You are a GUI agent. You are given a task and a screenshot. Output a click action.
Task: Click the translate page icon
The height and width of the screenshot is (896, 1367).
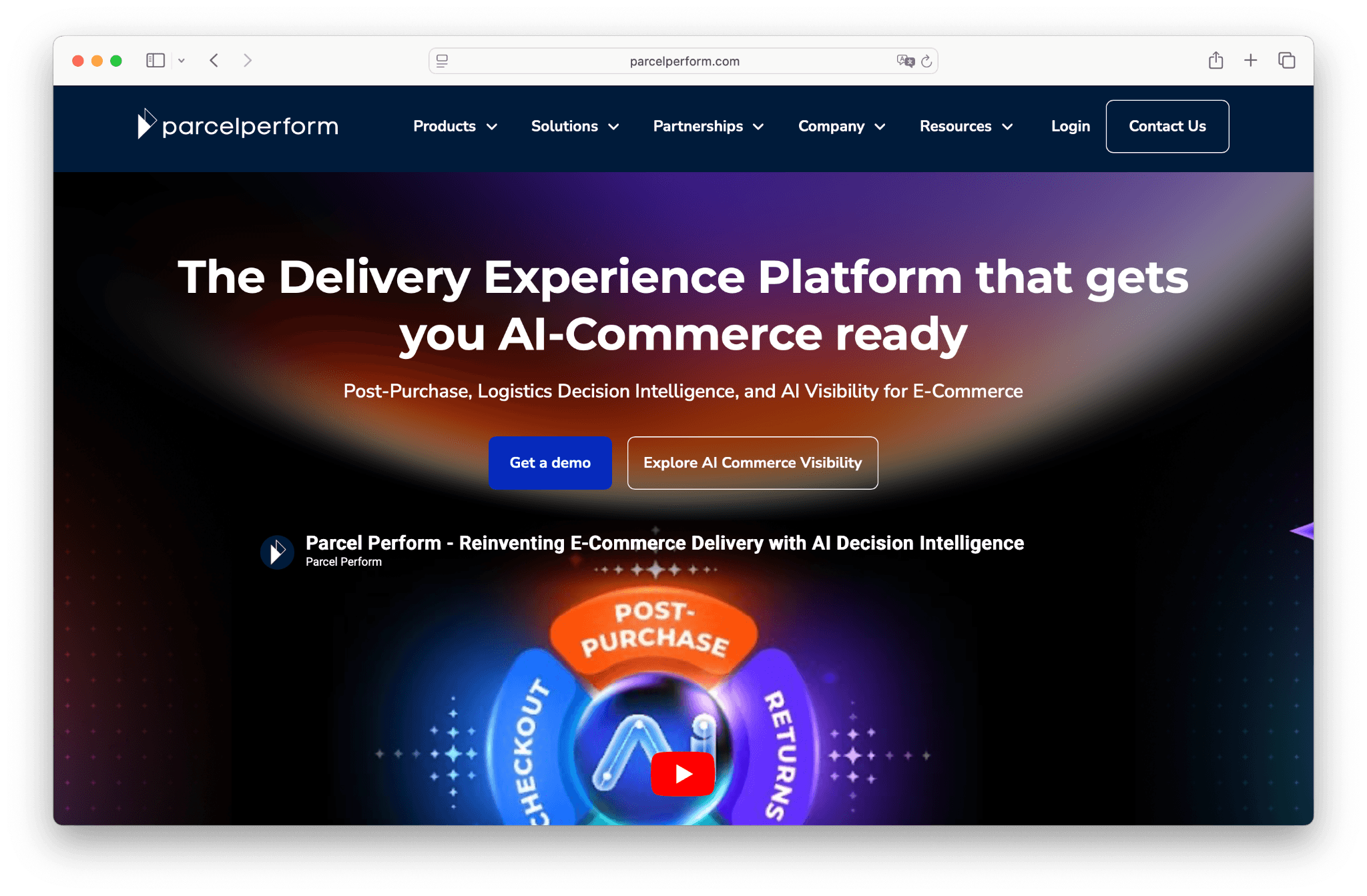tap(905, 61)
